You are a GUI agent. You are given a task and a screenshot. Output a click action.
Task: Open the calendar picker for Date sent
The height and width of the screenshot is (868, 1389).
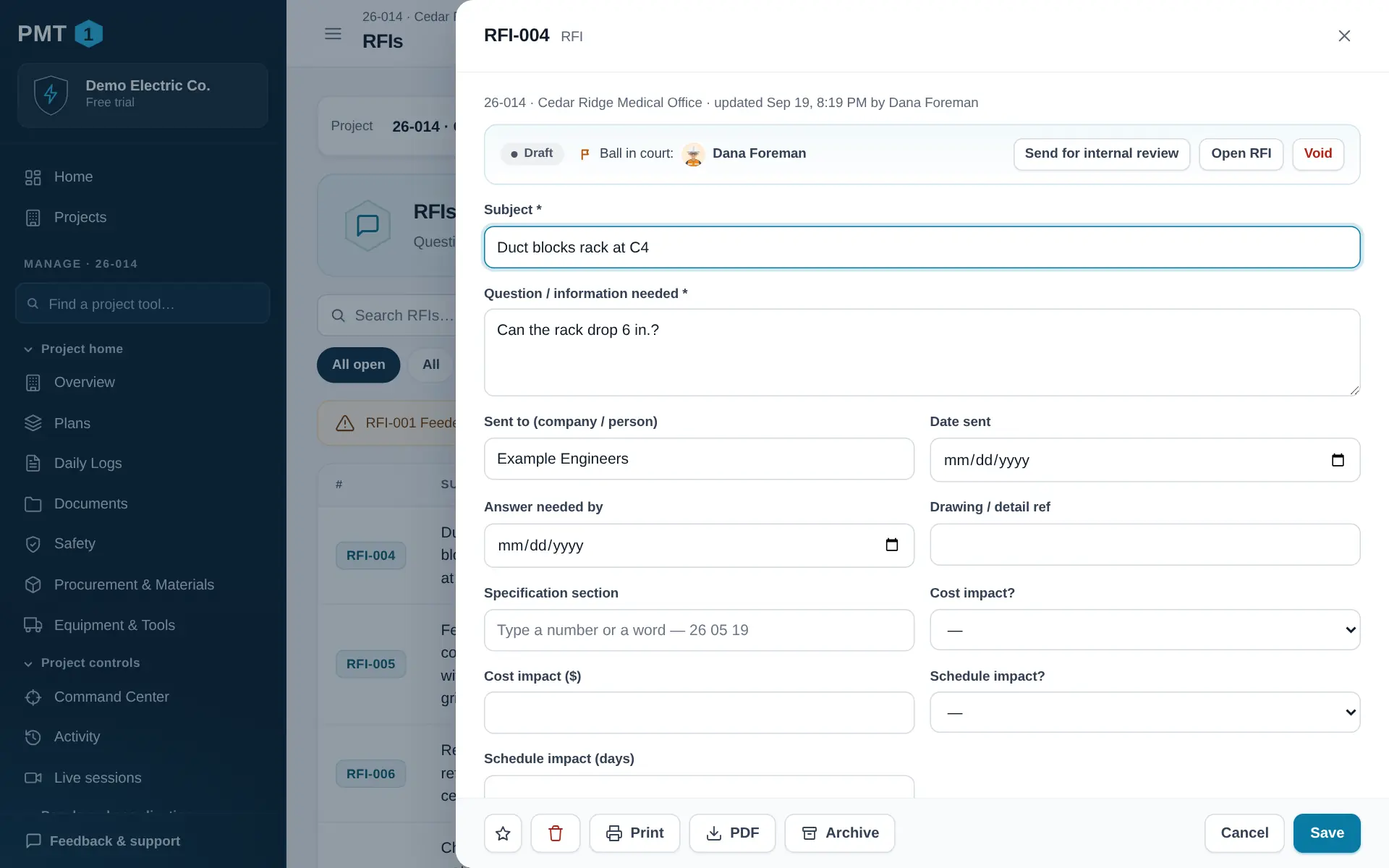(1338, 460)
